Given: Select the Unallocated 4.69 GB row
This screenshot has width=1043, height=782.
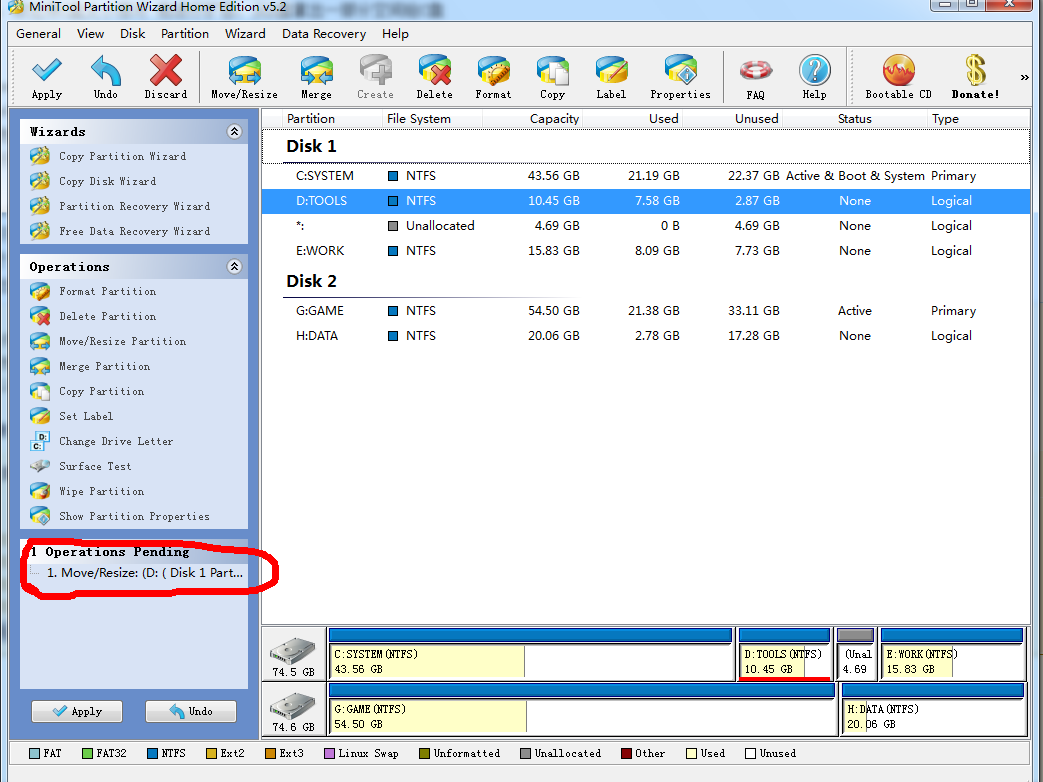Looking at the screenshot, I should coord(646,226).
